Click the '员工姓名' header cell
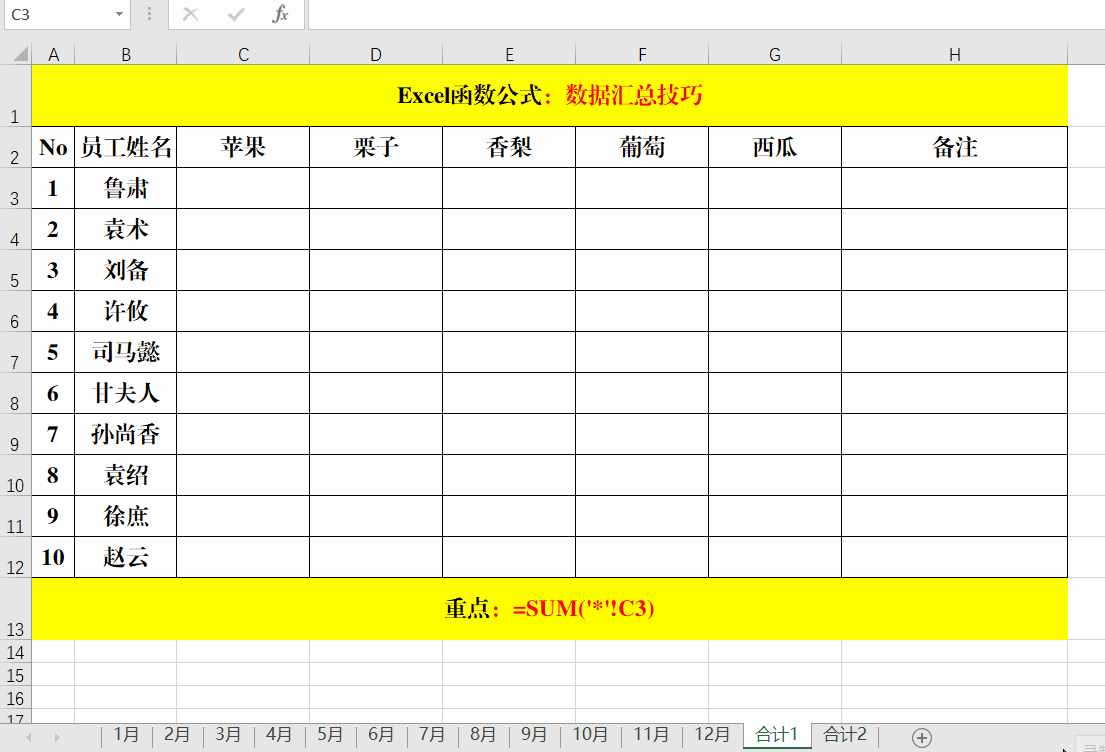The height and width of the screenshot is (752, 1105). (x=125, y=147)
